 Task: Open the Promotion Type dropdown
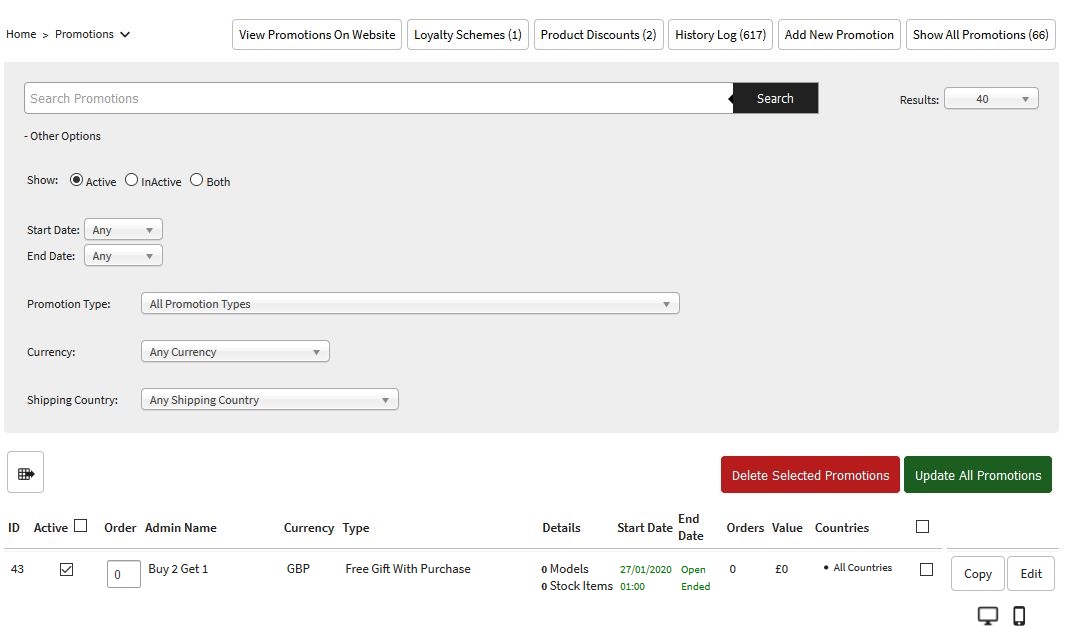point(410,304)
